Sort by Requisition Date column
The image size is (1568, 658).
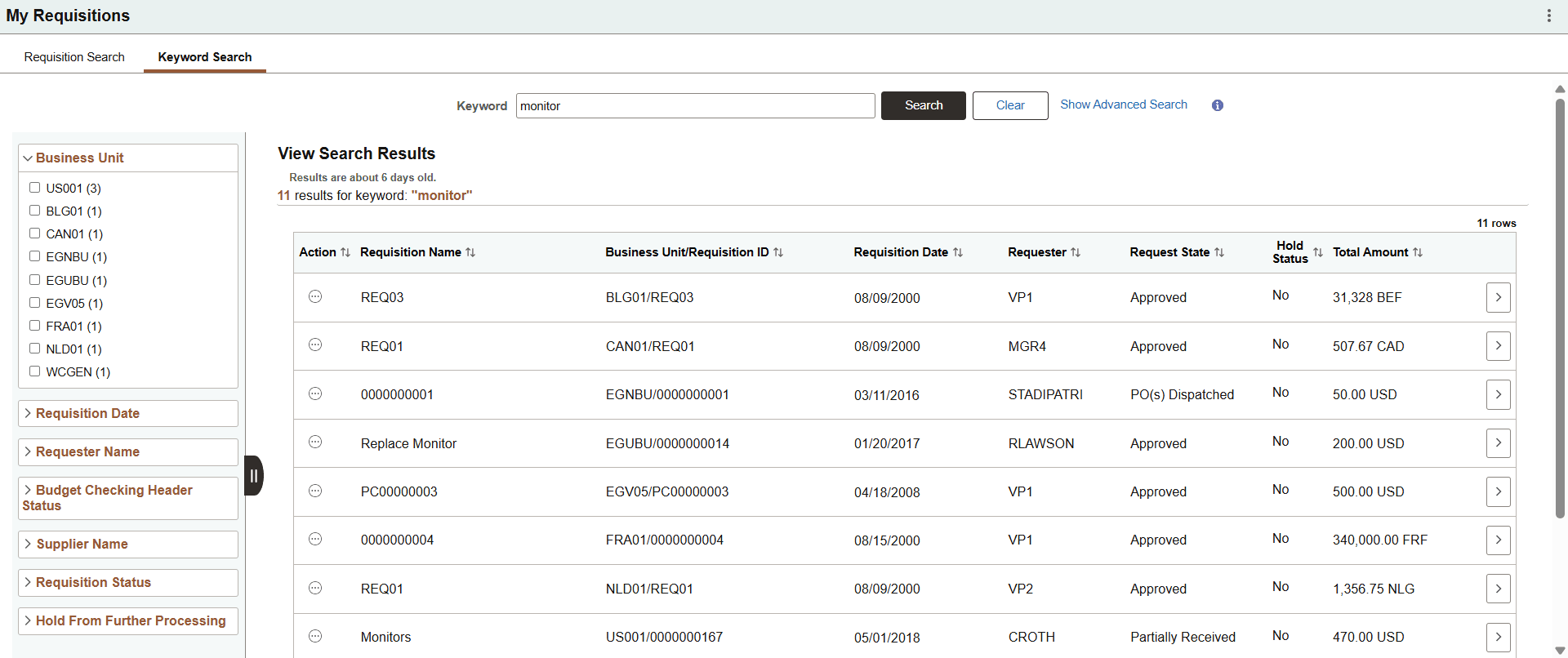pyautogui.click(x=958, y=252)
